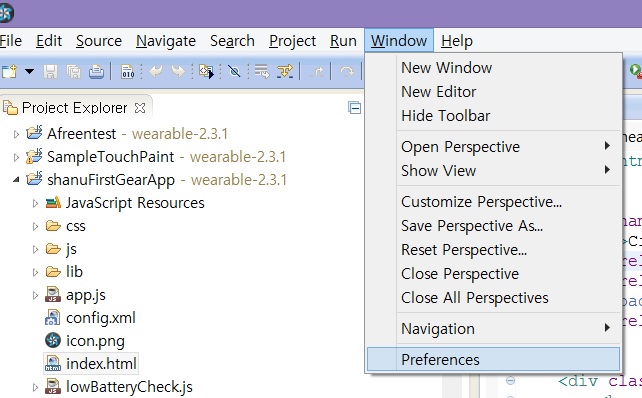Choose Reset Perspective... entry
The image size is (642, 398).
493,250
